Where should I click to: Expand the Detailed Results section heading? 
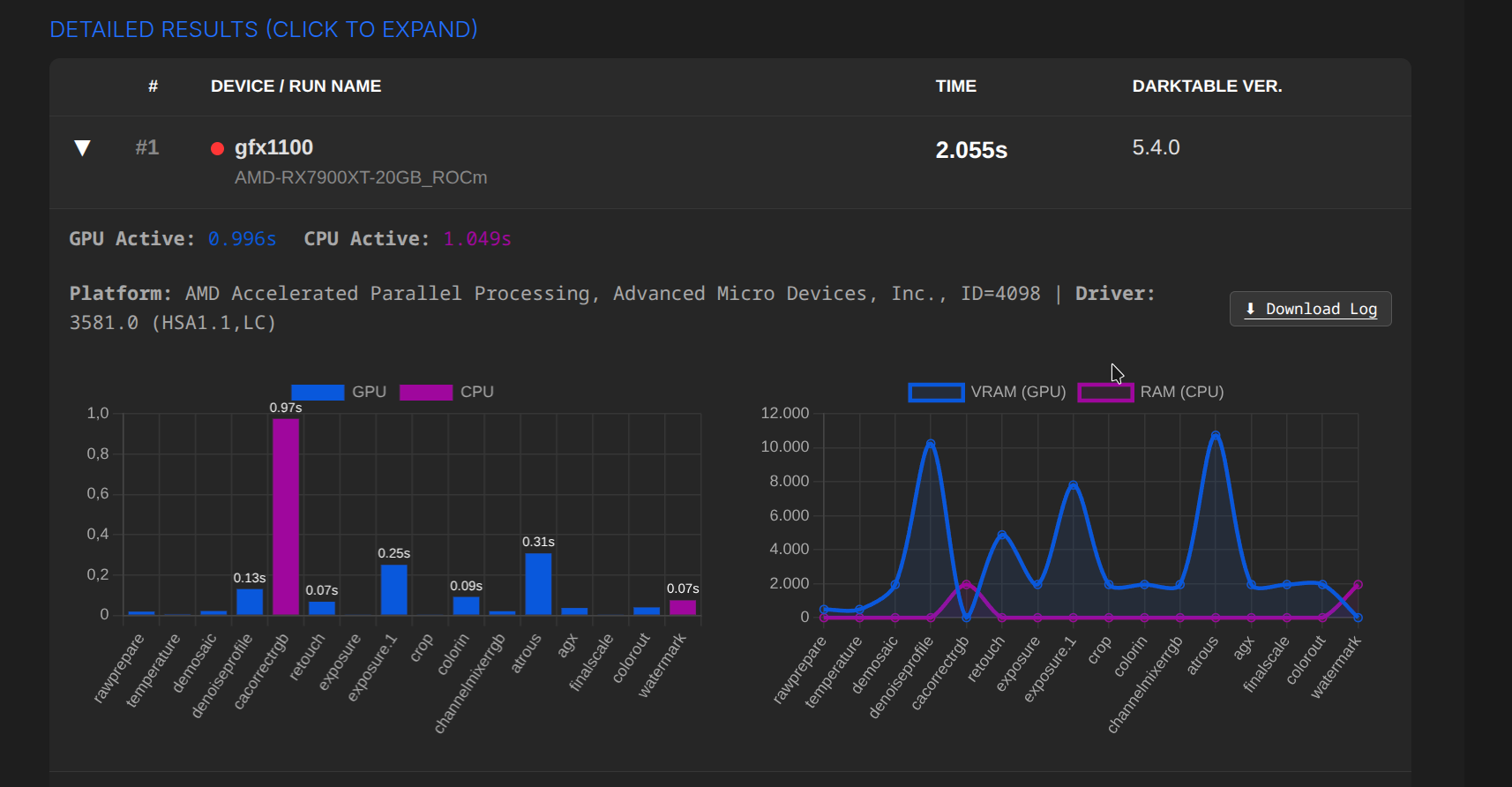point(264,29)
